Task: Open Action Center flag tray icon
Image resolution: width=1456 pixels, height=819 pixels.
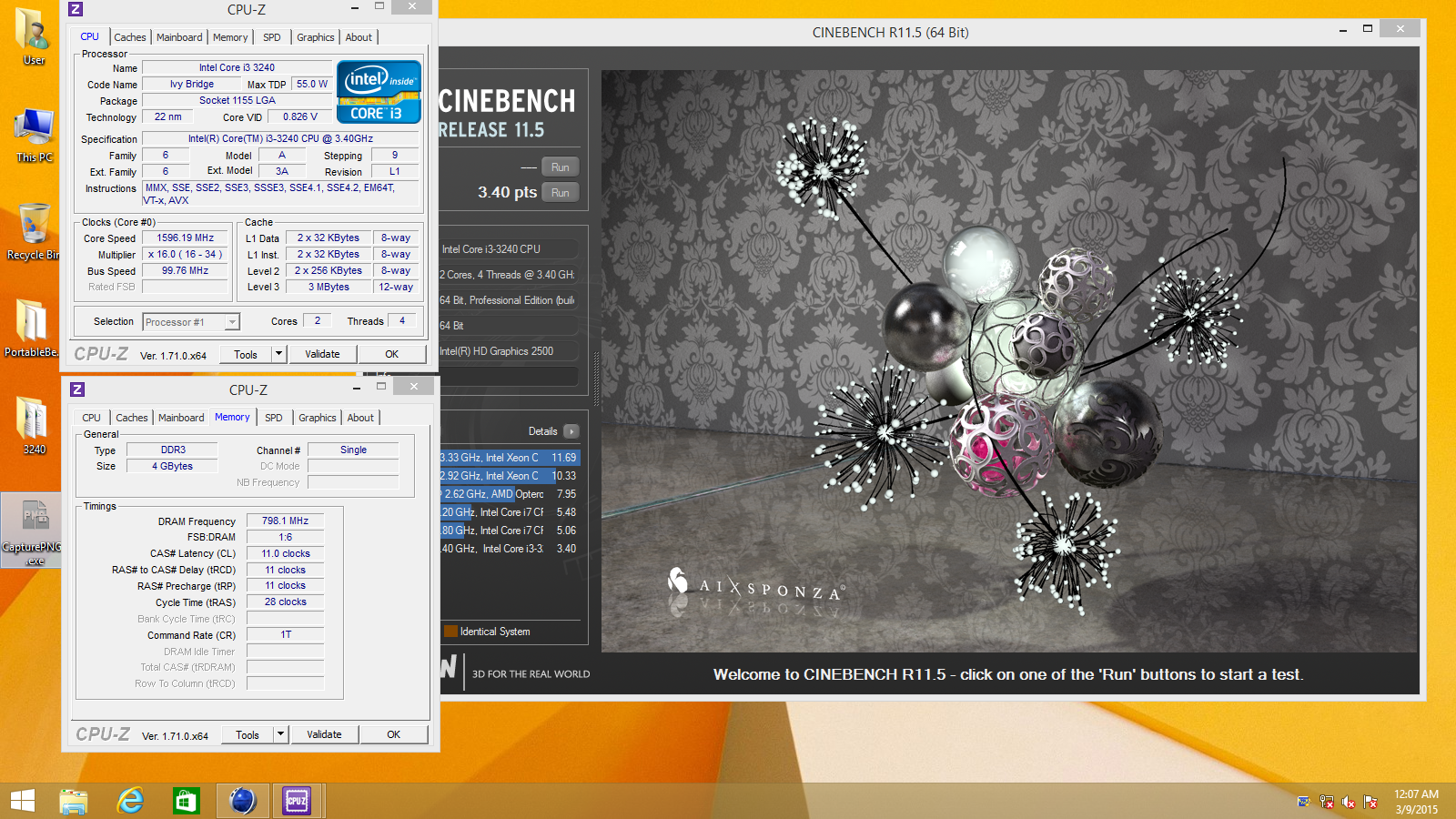Action: (x=1370, y=802)
